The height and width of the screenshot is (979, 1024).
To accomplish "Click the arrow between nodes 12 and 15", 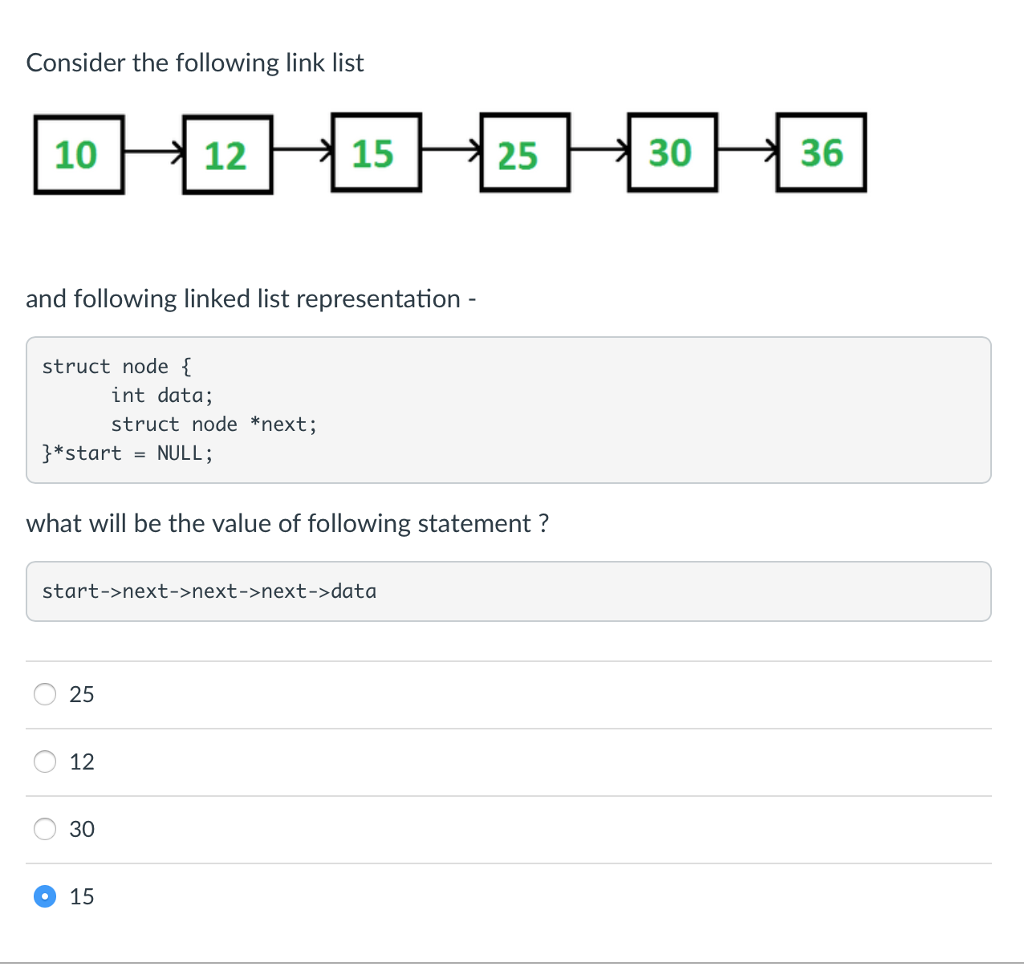I will click(x=302, y=150).
